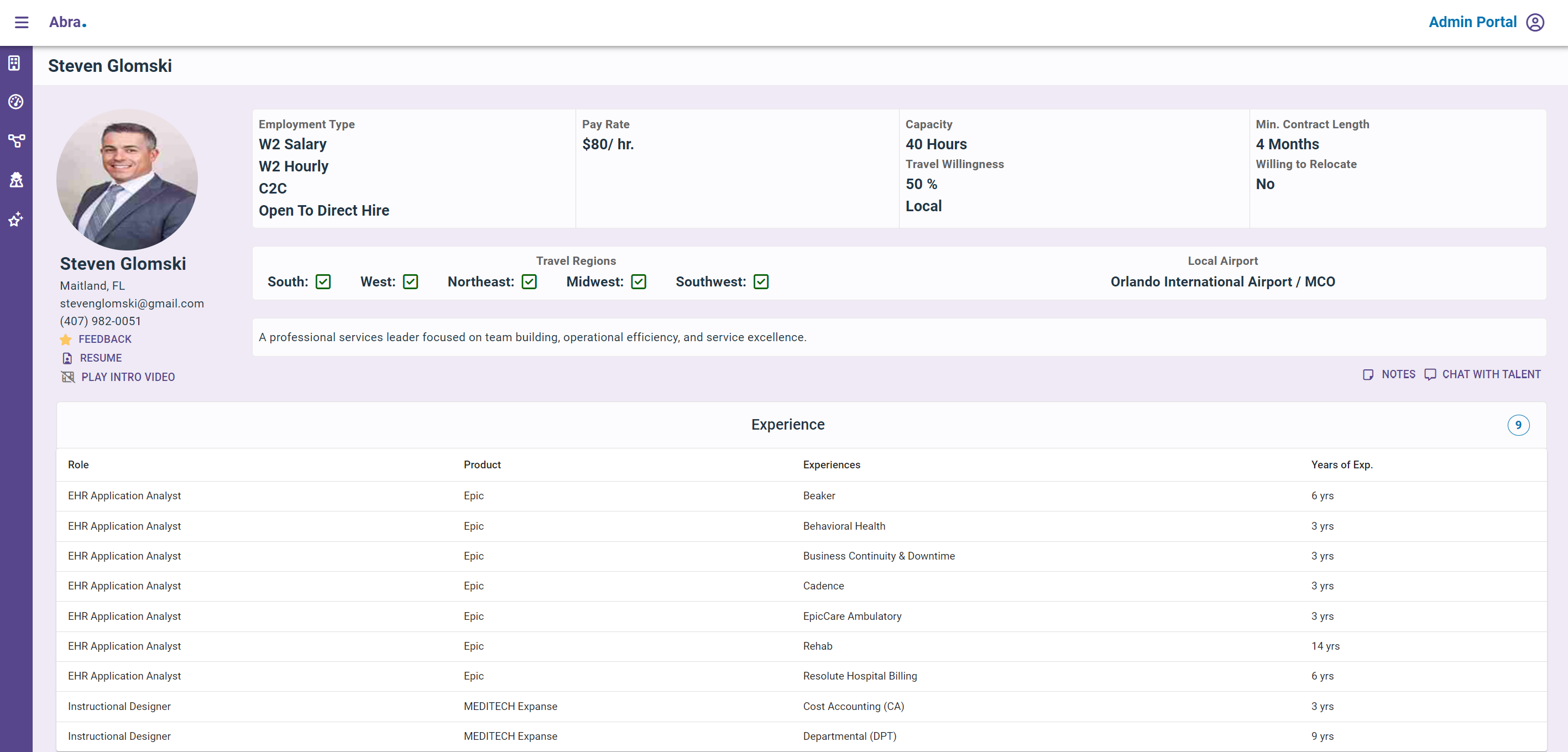The height and width of the screenshot is (752, 1568).
Task: Click Steven Glomski's profile photo
Action: (127, 180)
